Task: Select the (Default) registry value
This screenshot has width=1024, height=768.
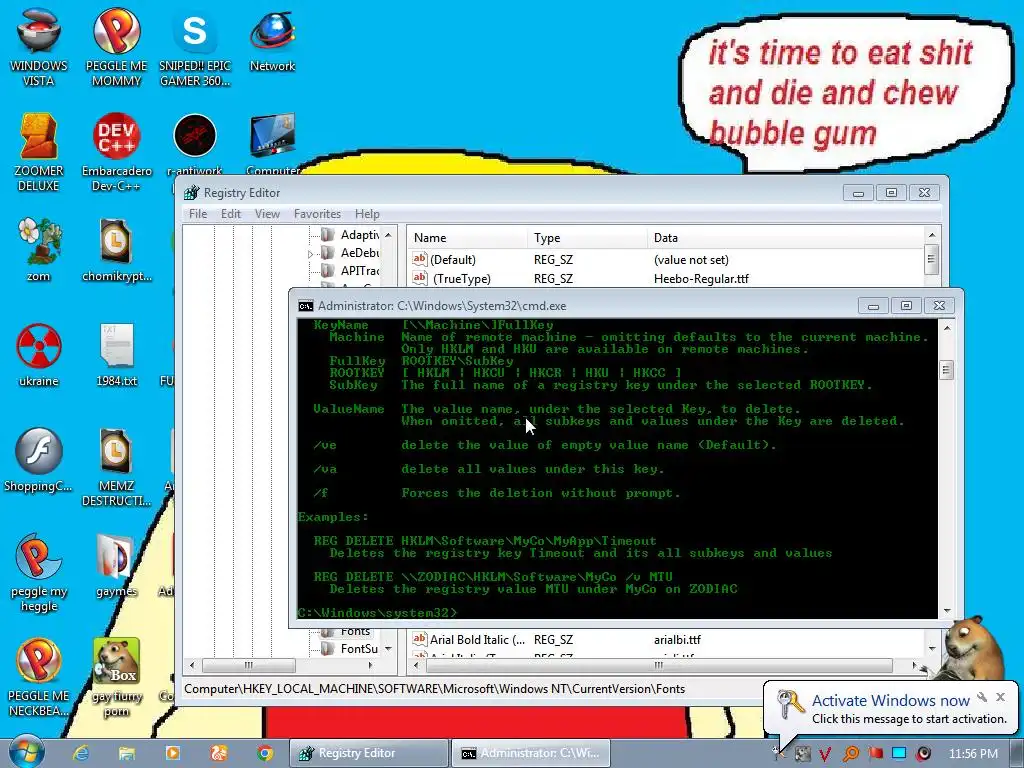Action: point(453,259)
